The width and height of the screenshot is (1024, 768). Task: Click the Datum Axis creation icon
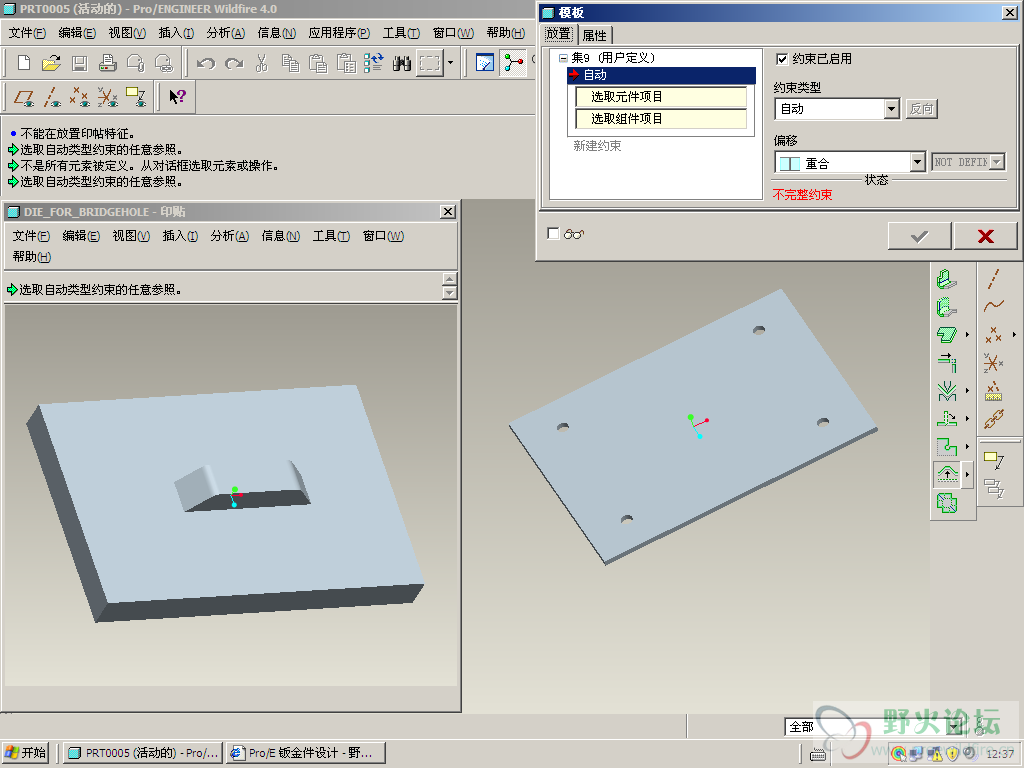point(993,280)
